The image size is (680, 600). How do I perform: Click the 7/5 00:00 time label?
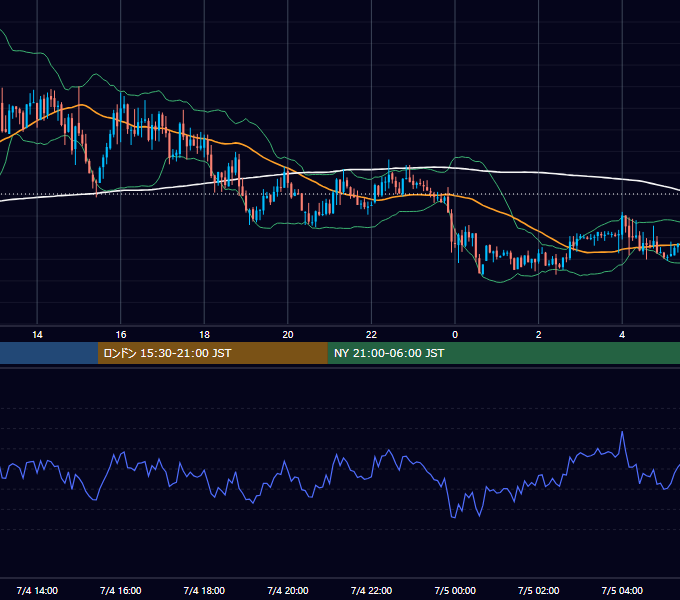(455, 590)
